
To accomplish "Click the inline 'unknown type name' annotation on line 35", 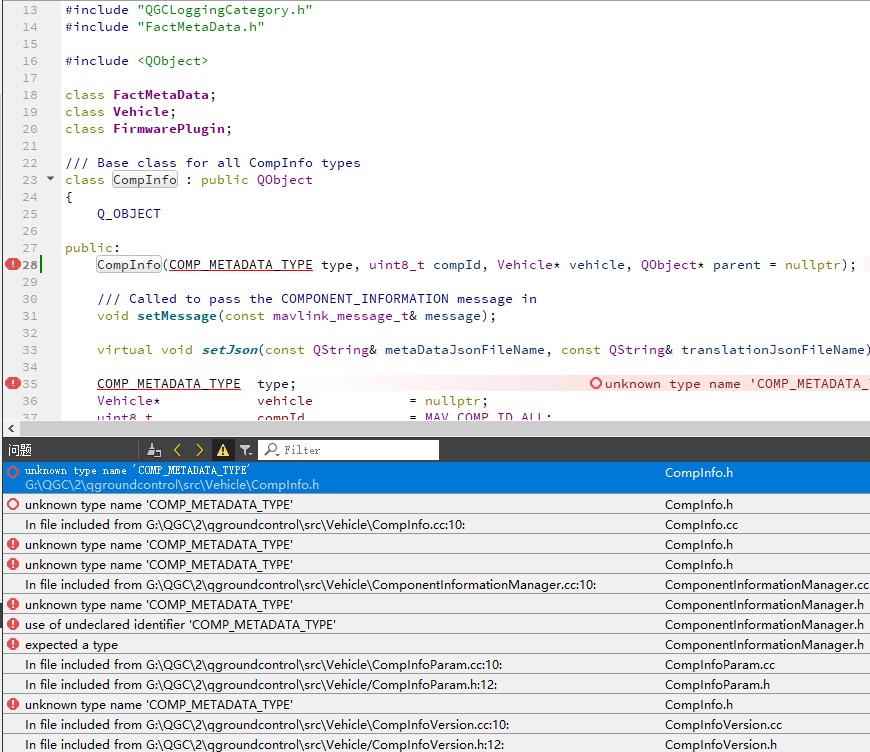I will 729,383.
